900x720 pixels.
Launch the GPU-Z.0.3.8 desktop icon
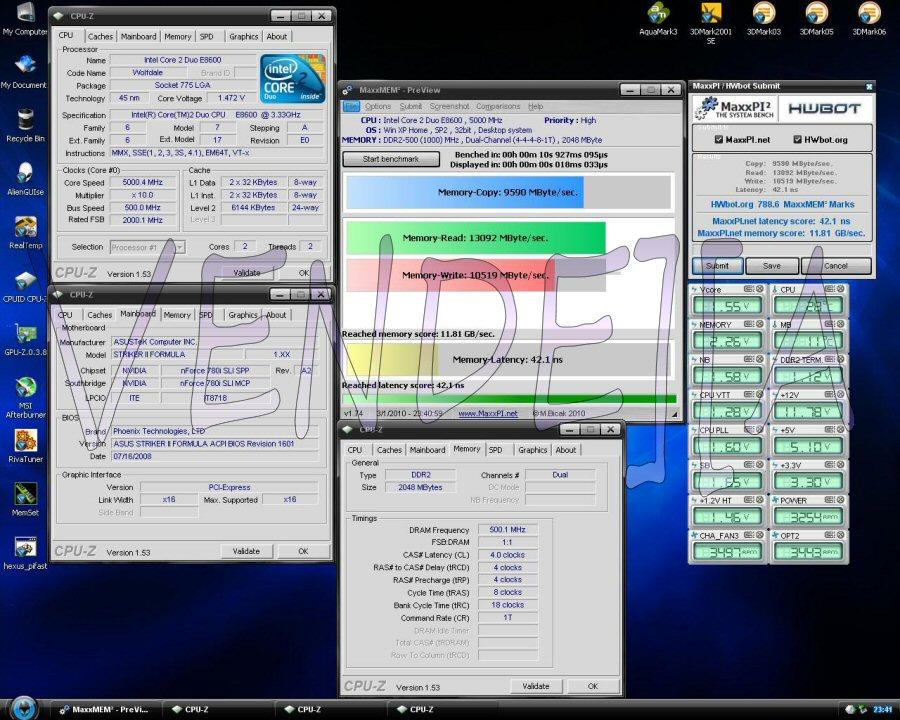(25, 339)
